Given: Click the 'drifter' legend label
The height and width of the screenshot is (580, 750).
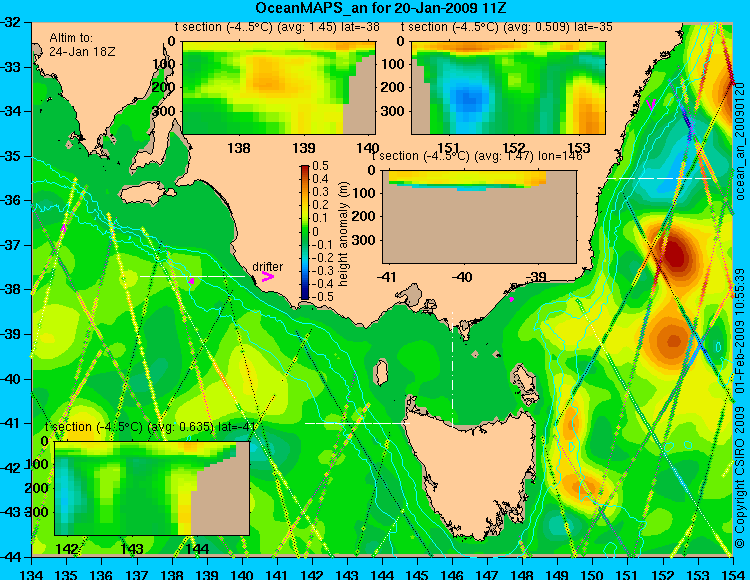Looking at the screenshot, I should [x=267, y=266].
